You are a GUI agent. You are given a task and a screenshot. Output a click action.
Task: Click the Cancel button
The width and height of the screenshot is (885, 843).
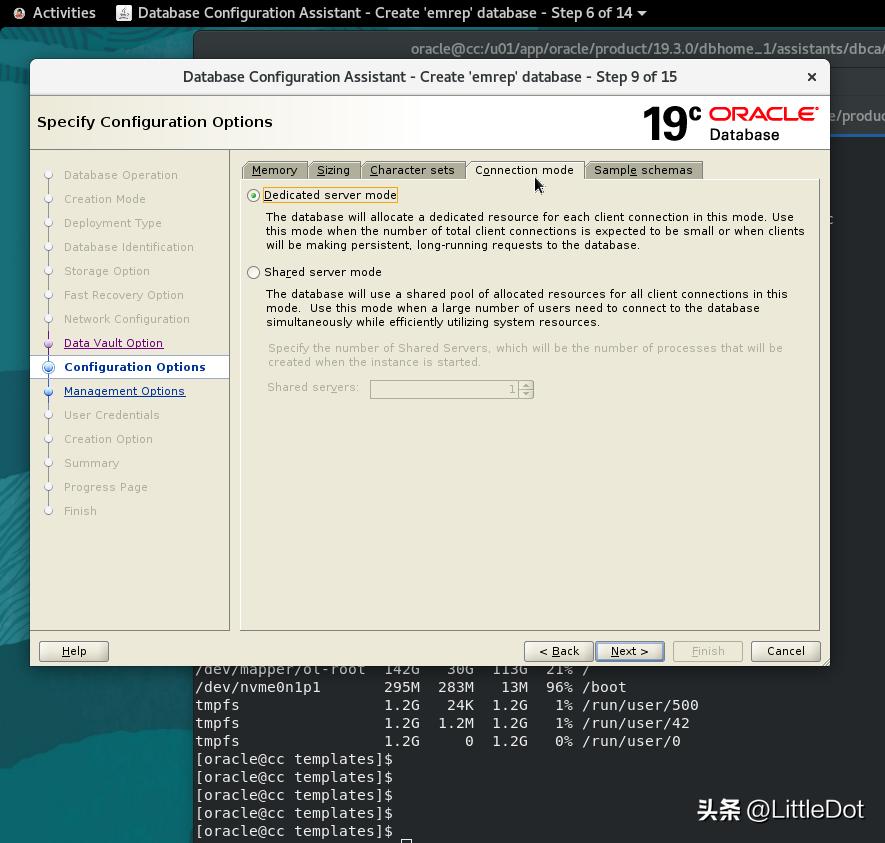click(x=786, y=651)
